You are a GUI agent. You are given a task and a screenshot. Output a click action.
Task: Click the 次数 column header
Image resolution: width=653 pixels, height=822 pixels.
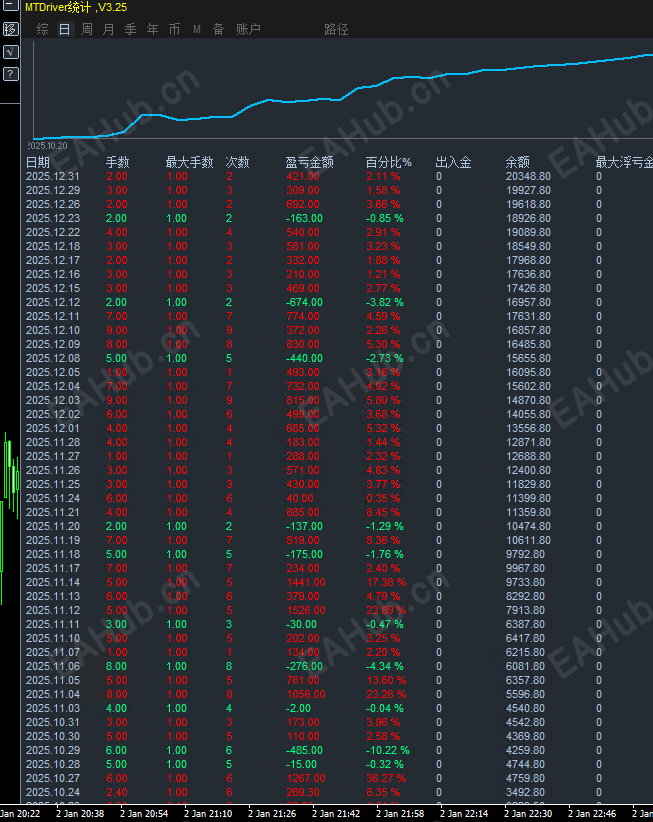(237, 163)
